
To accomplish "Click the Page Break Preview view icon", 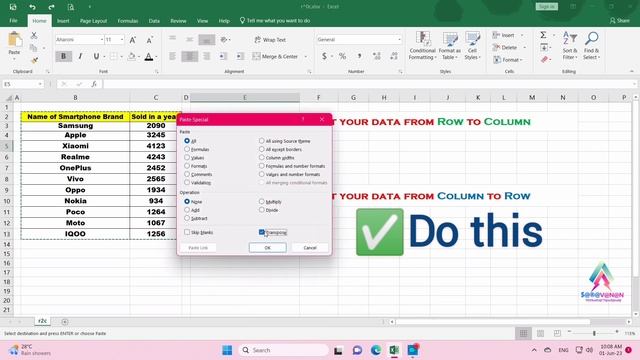I will coord(557,333).
